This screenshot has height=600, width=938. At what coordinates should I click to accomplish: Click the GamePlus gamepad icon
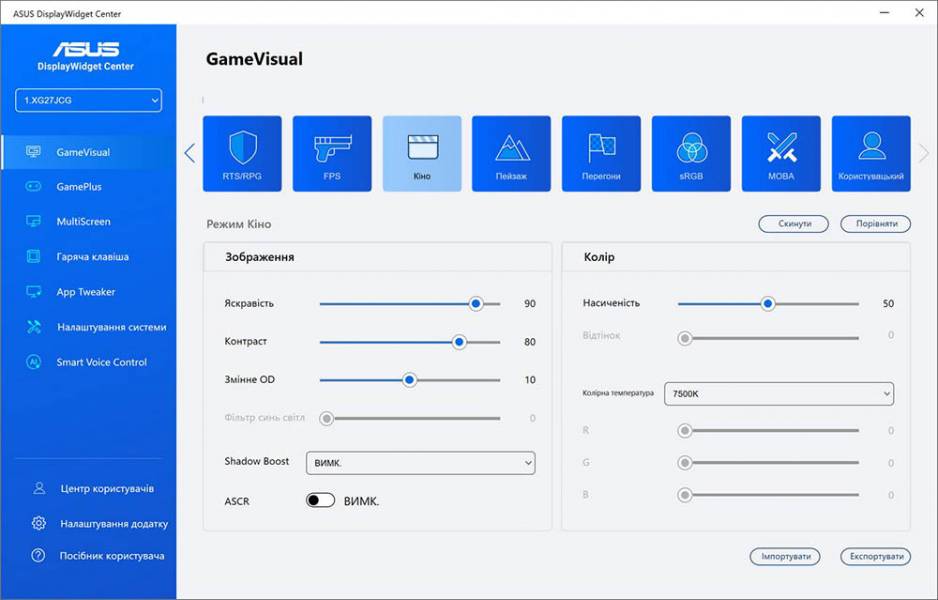pyautogui.click(x=34, y=187)
